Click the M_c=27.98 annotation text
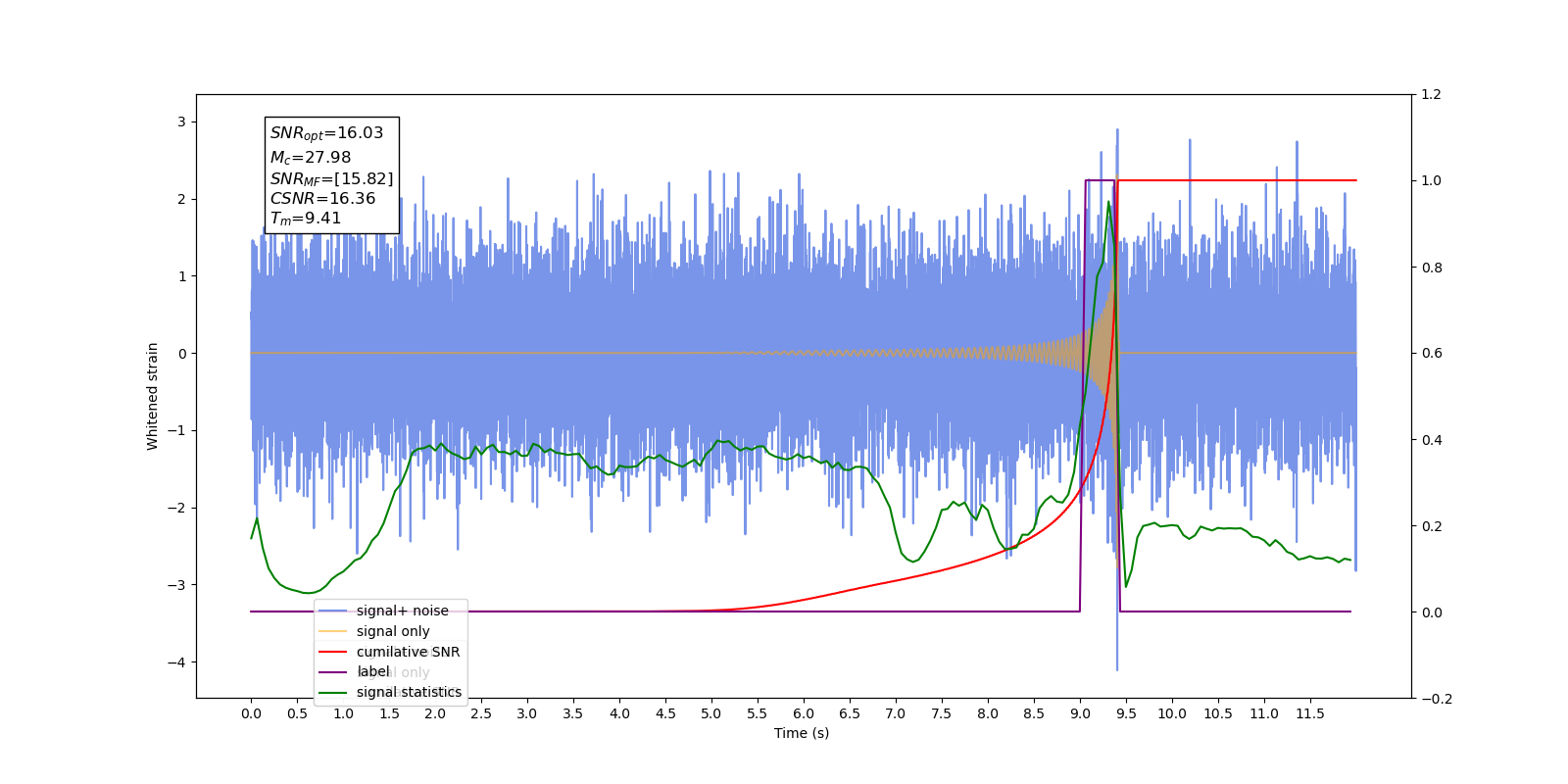Screen dimensions: 1568x784 pos(310,157)
